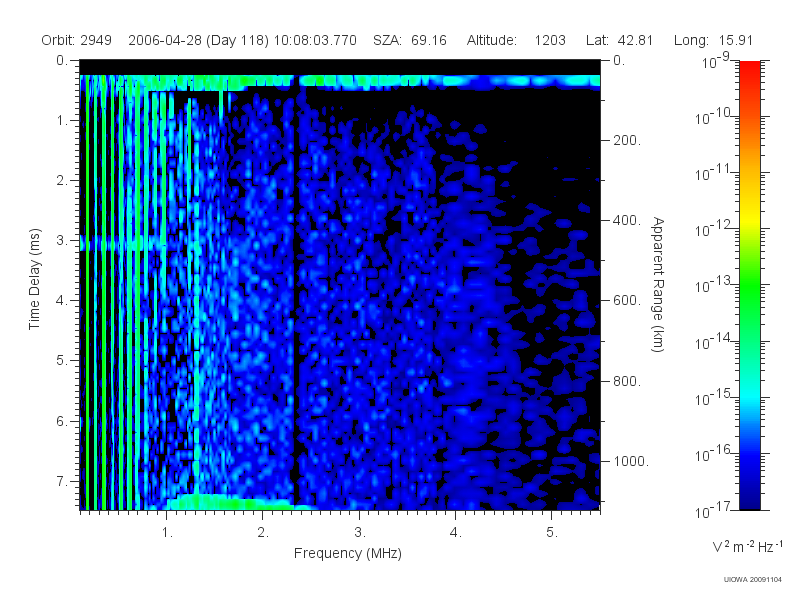Image resolution: width=800 pixels, height=600 pixels.
Task: Click the Apparent Range (km) axis label
Action: (x=658, y=284)
